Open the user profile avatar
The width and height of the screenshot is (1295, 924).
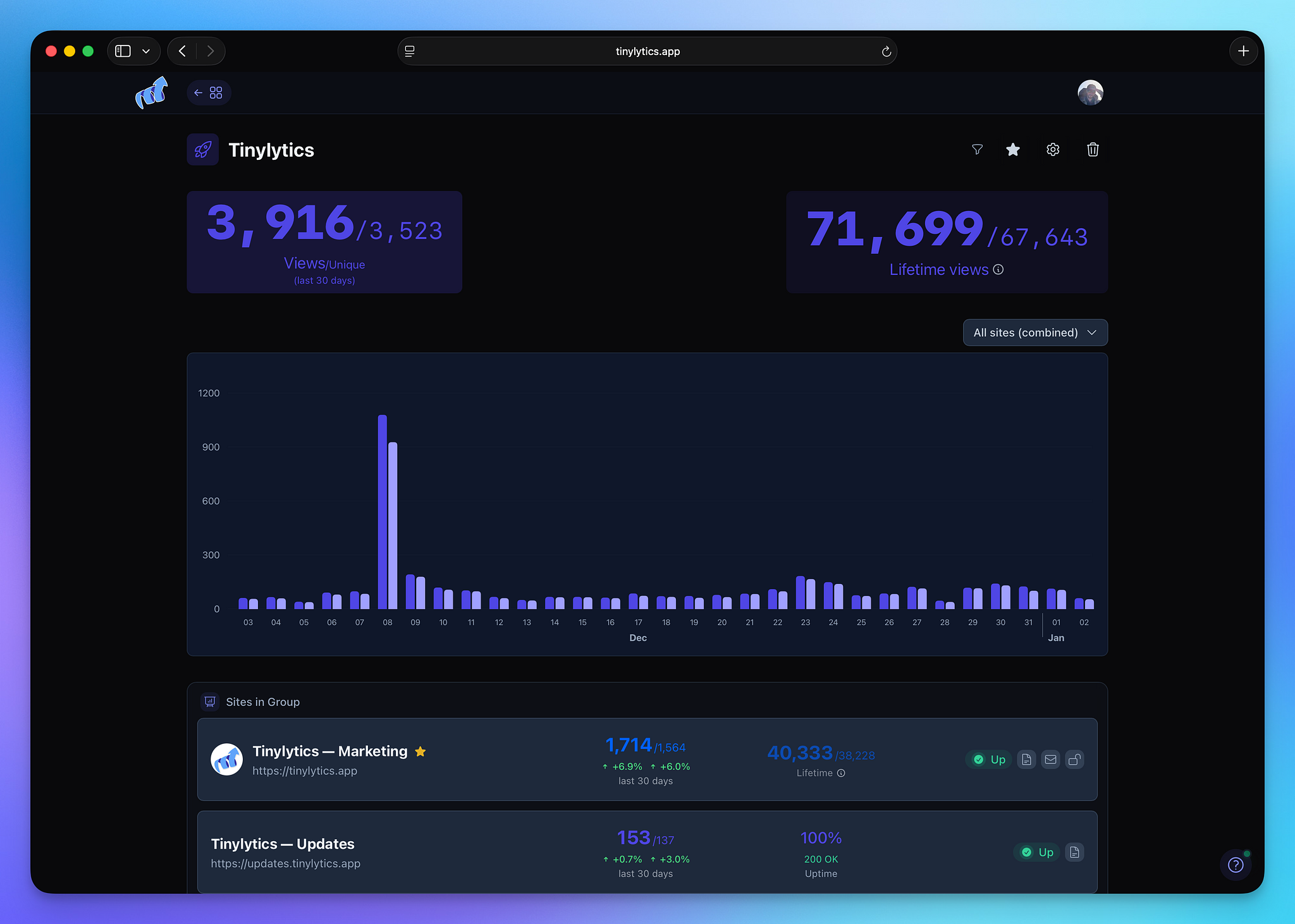pyautogui.click(x=1090, y=93)
